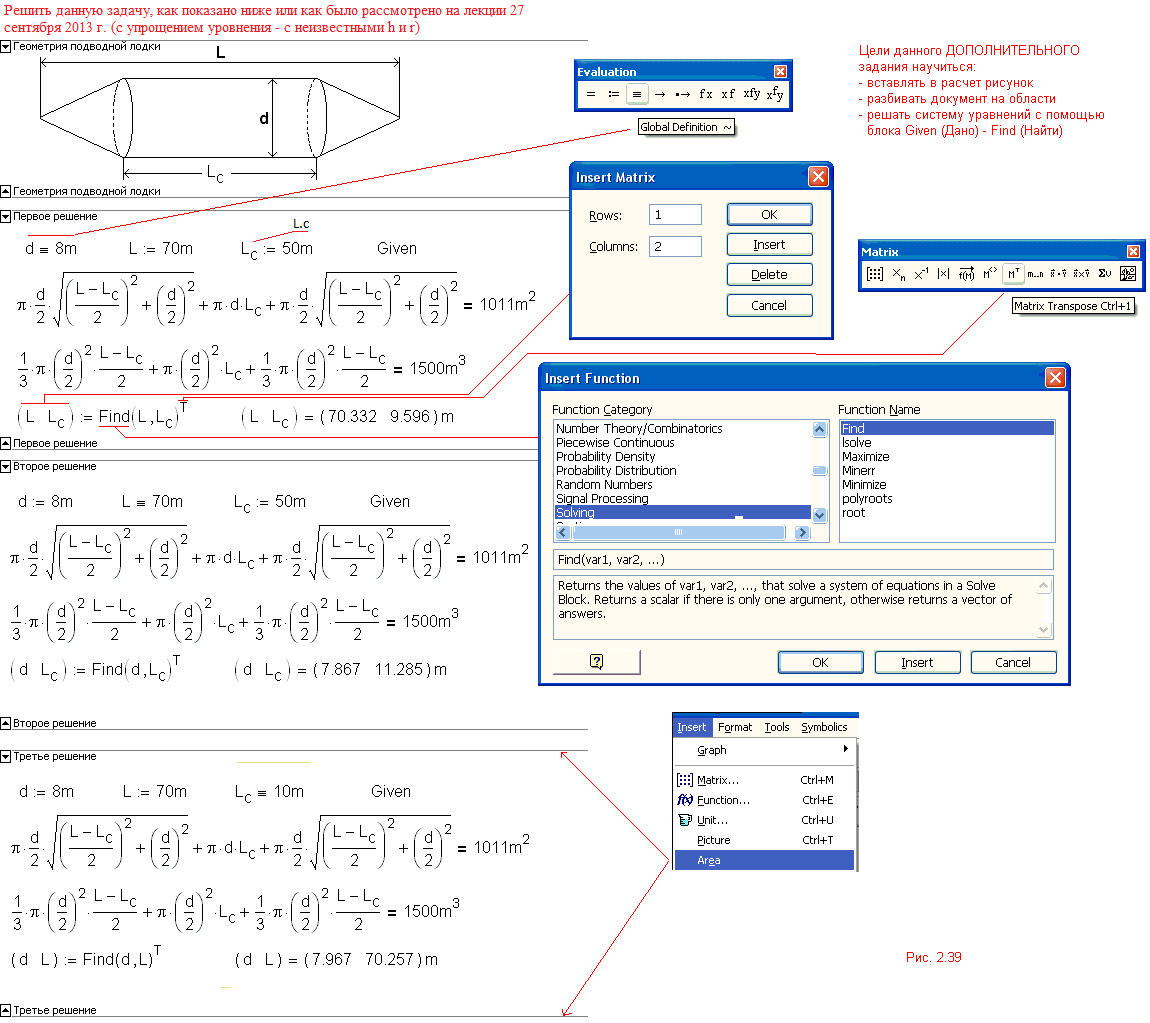Collapse the top 'Третье решение' area marker
The height and width of the screenshot is (1023, 1150).
6,756
